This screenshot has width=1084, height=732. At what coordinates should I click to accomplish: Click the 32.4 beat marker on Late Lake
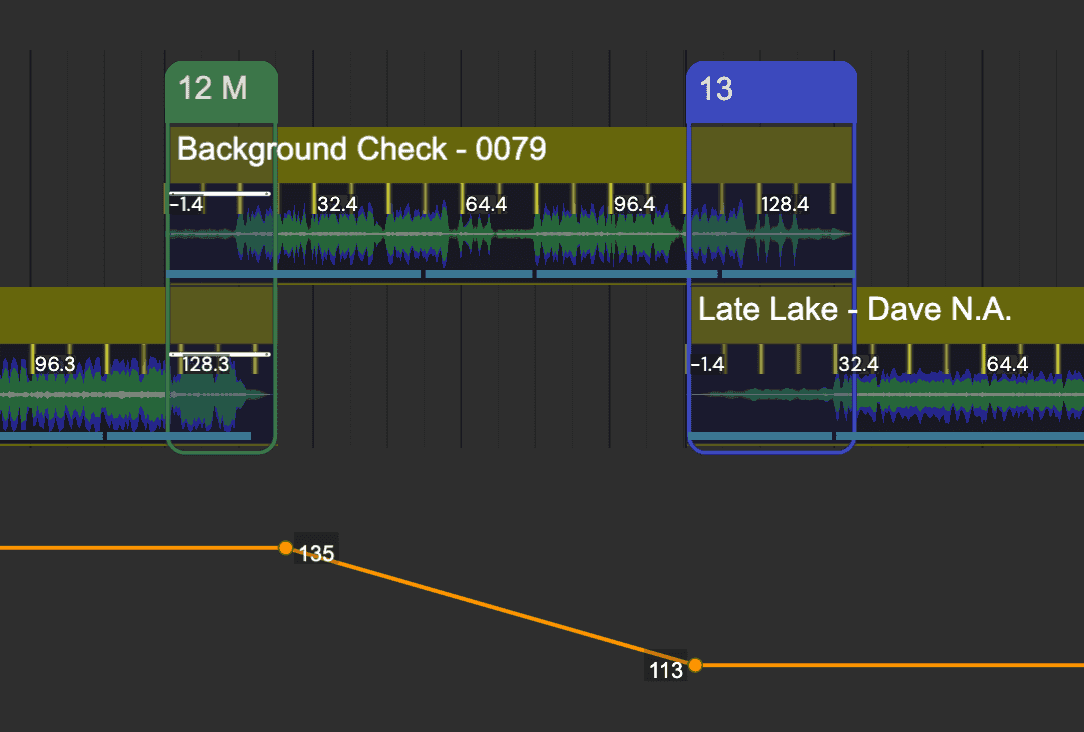(x=858, y=363)
